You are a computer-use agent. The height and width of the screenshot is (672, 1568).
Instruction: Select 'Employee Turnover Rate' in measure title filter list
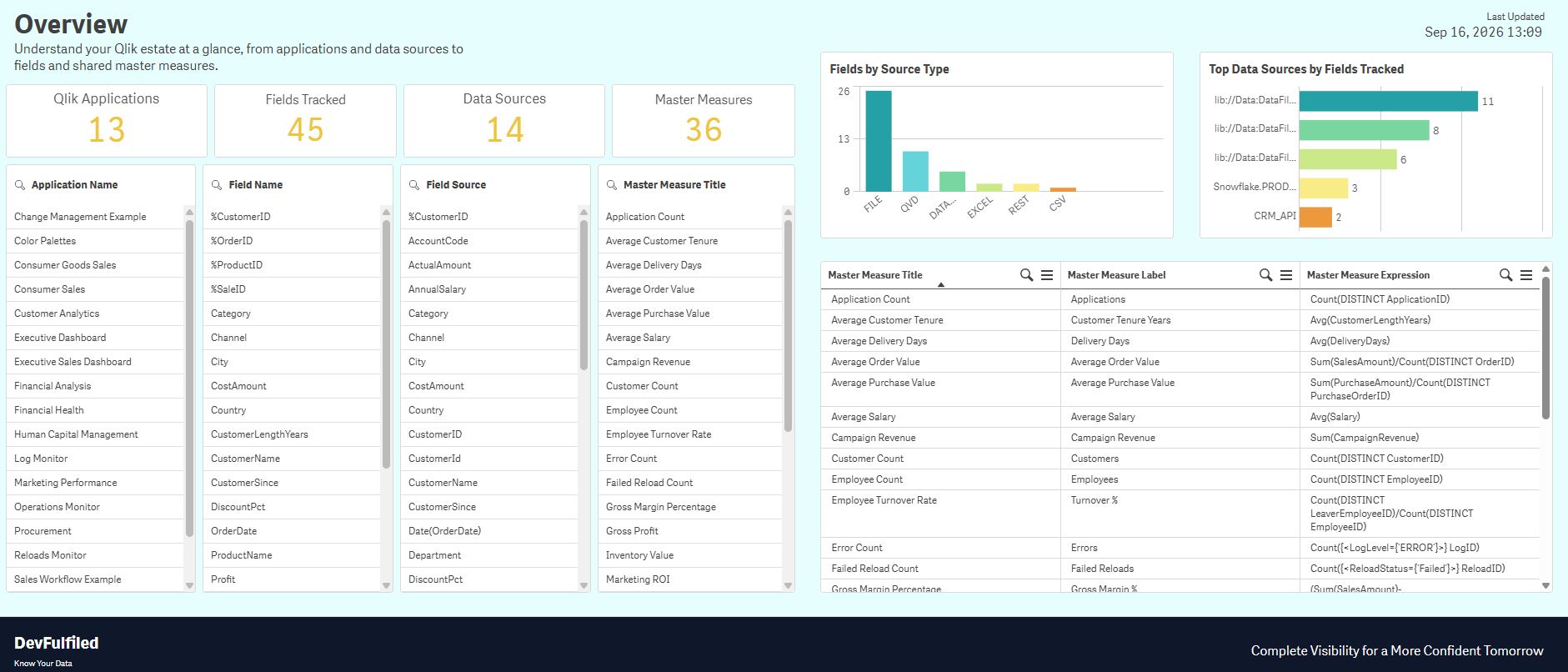pos(690,434)
